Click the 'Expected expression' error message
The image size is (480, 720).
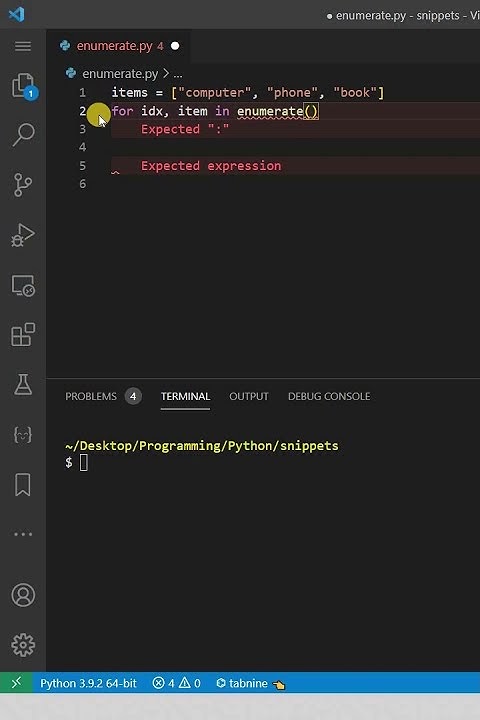pos(211,166)
